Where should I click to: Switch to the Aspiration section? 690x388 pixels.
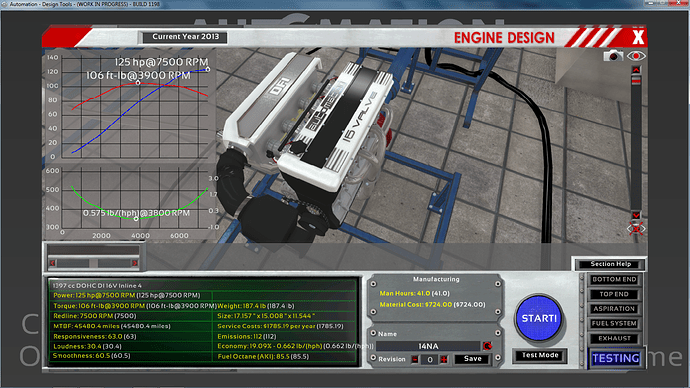614,309
